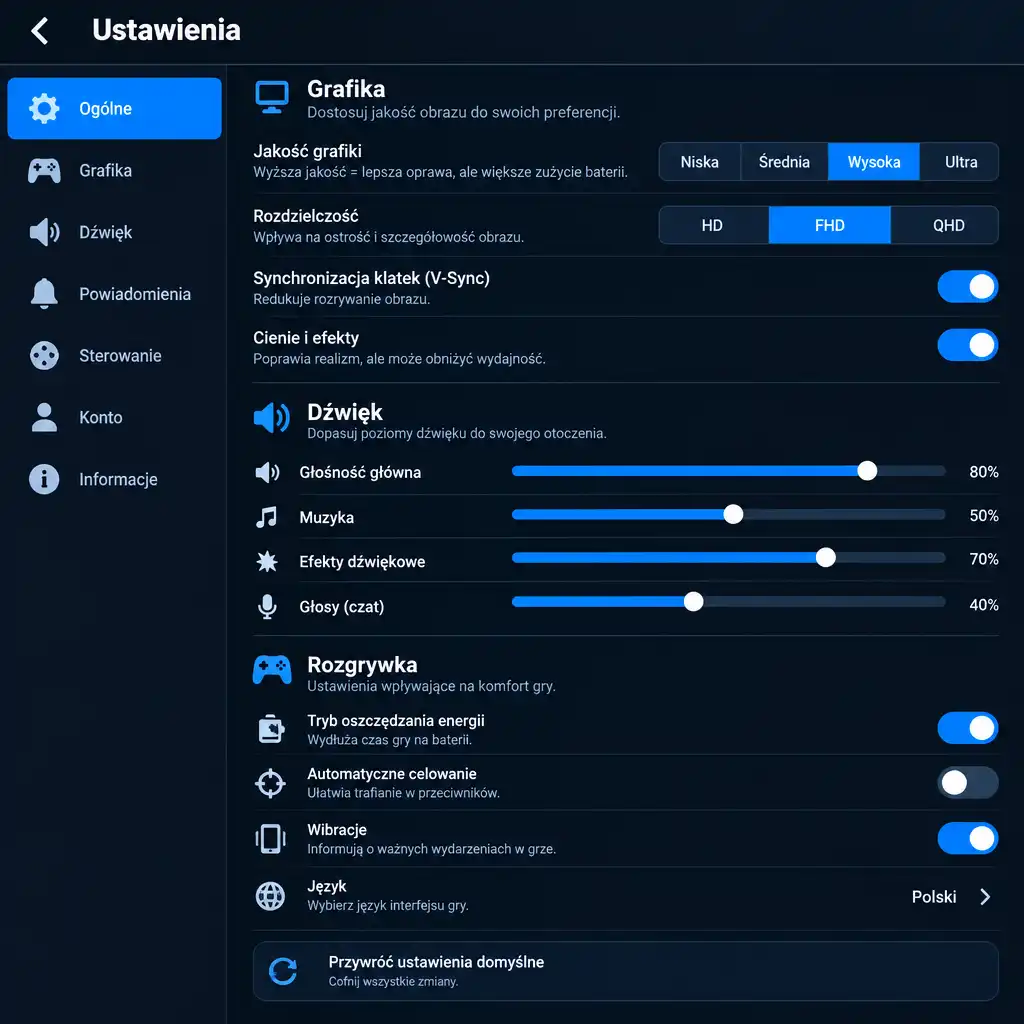This screenshot has height=1024, width=1024.
Task: Open the Konto tab
Action: pyautogui.click(x=114, y=417)
